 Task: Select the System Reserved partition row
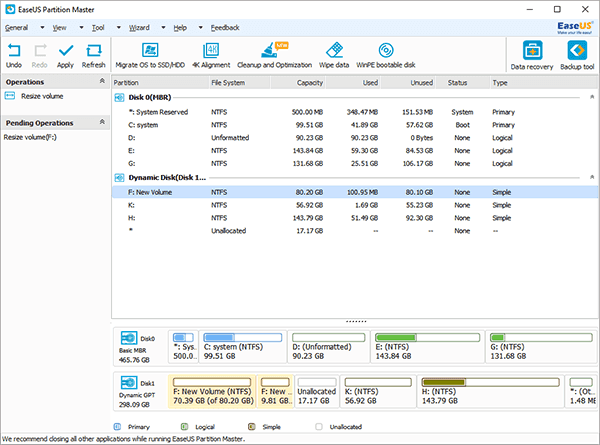355,112
